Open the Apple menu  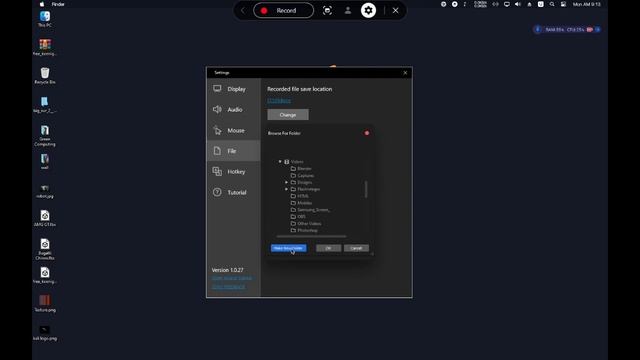[42, 4]
